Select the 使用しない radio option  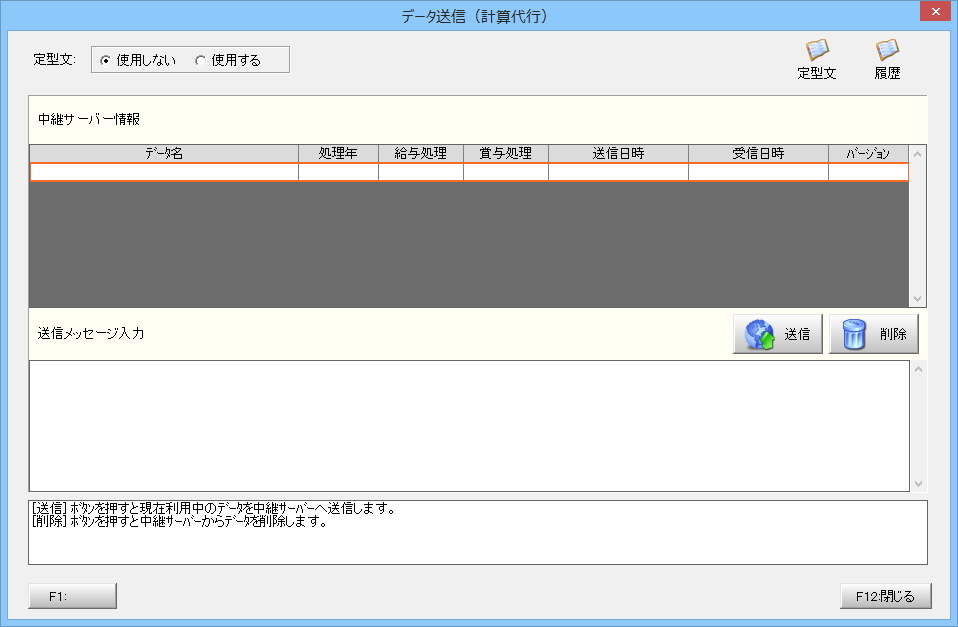138,60
